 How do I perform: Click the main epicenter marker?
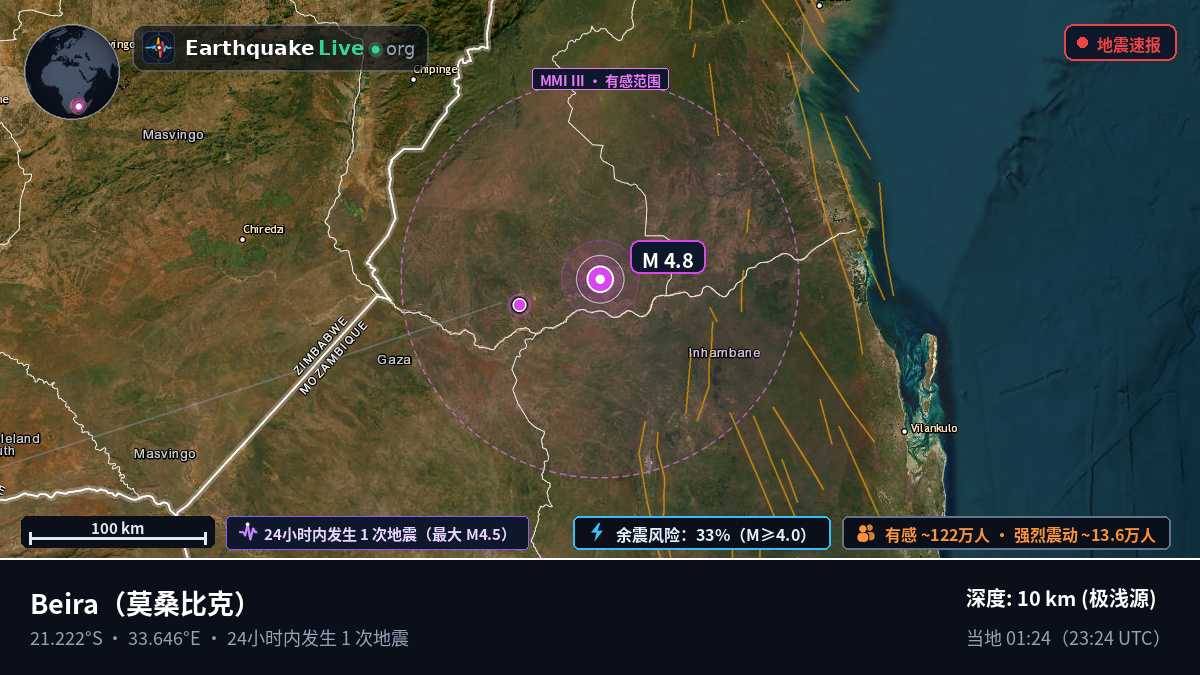(600, 280)
